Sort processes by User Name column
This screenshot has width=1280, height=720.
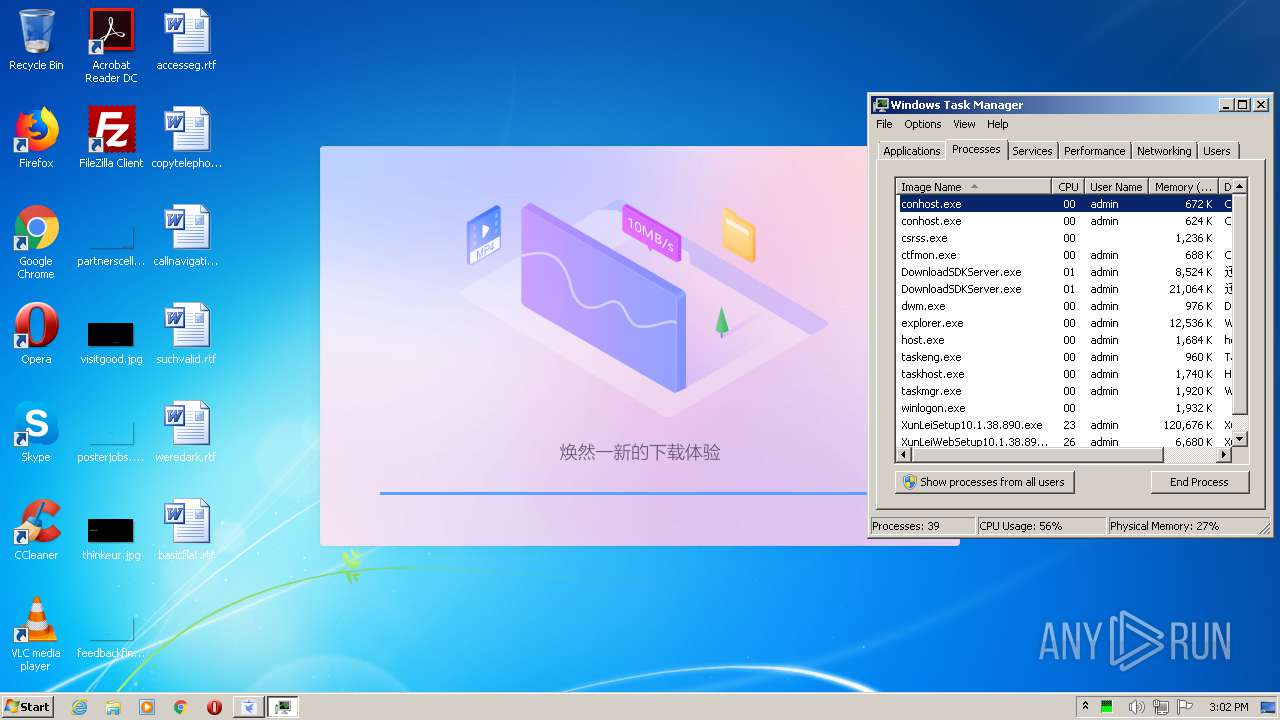1115,186
